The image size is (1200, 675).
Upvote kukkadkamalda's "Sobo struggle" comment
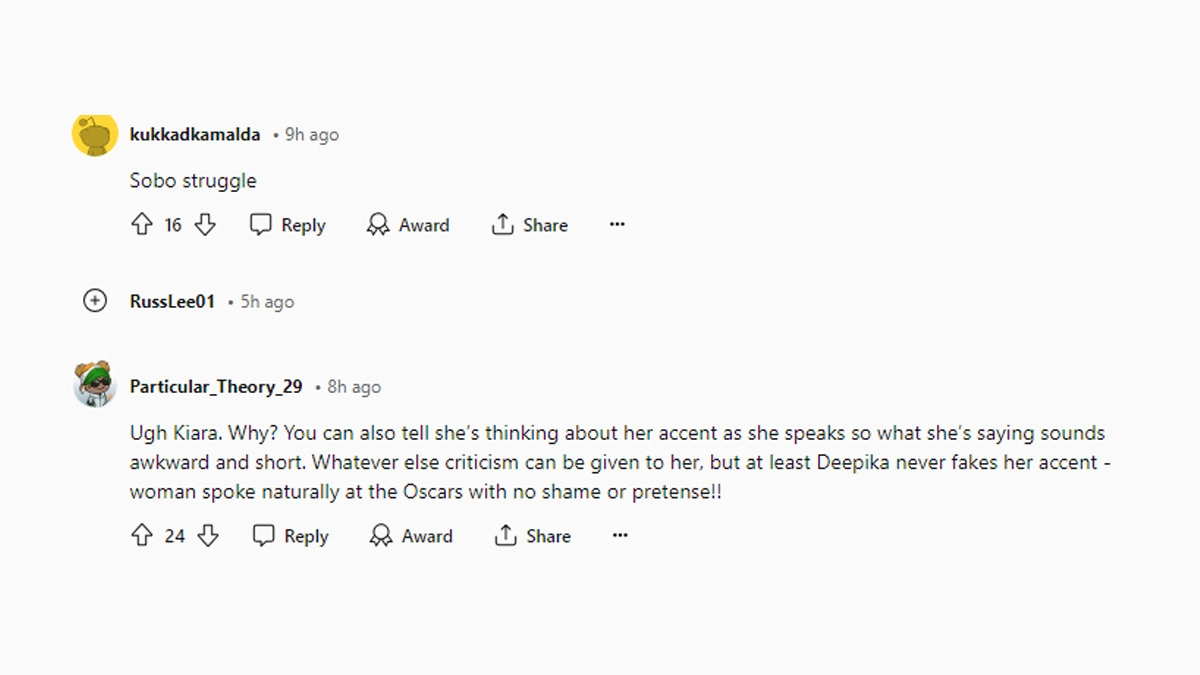(141, 225)
